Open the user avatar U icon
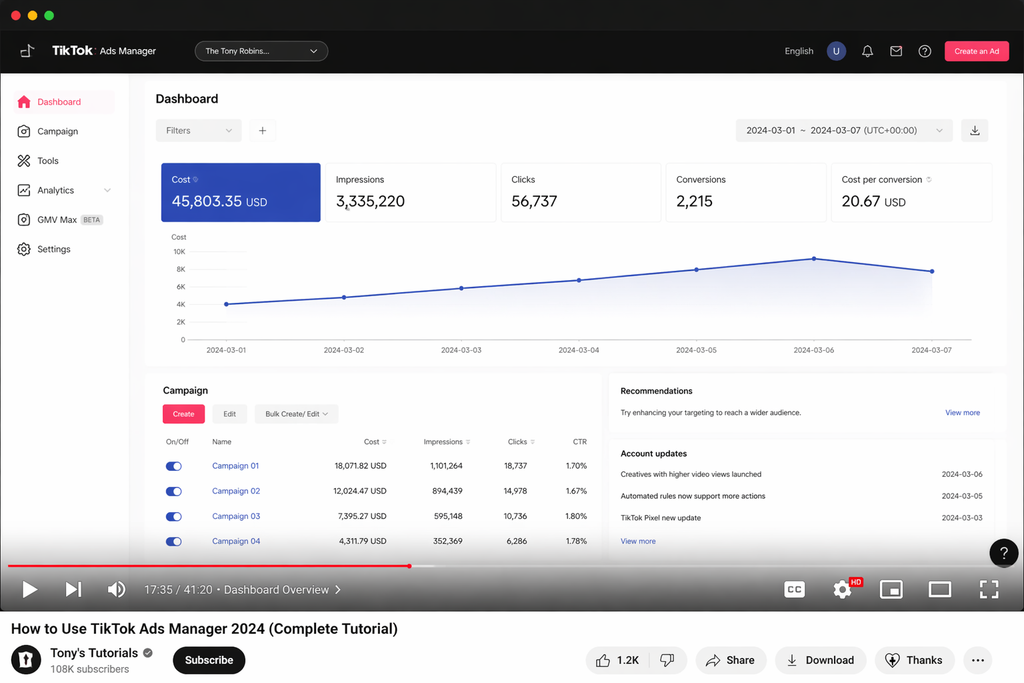 click(x=836, y=51)
